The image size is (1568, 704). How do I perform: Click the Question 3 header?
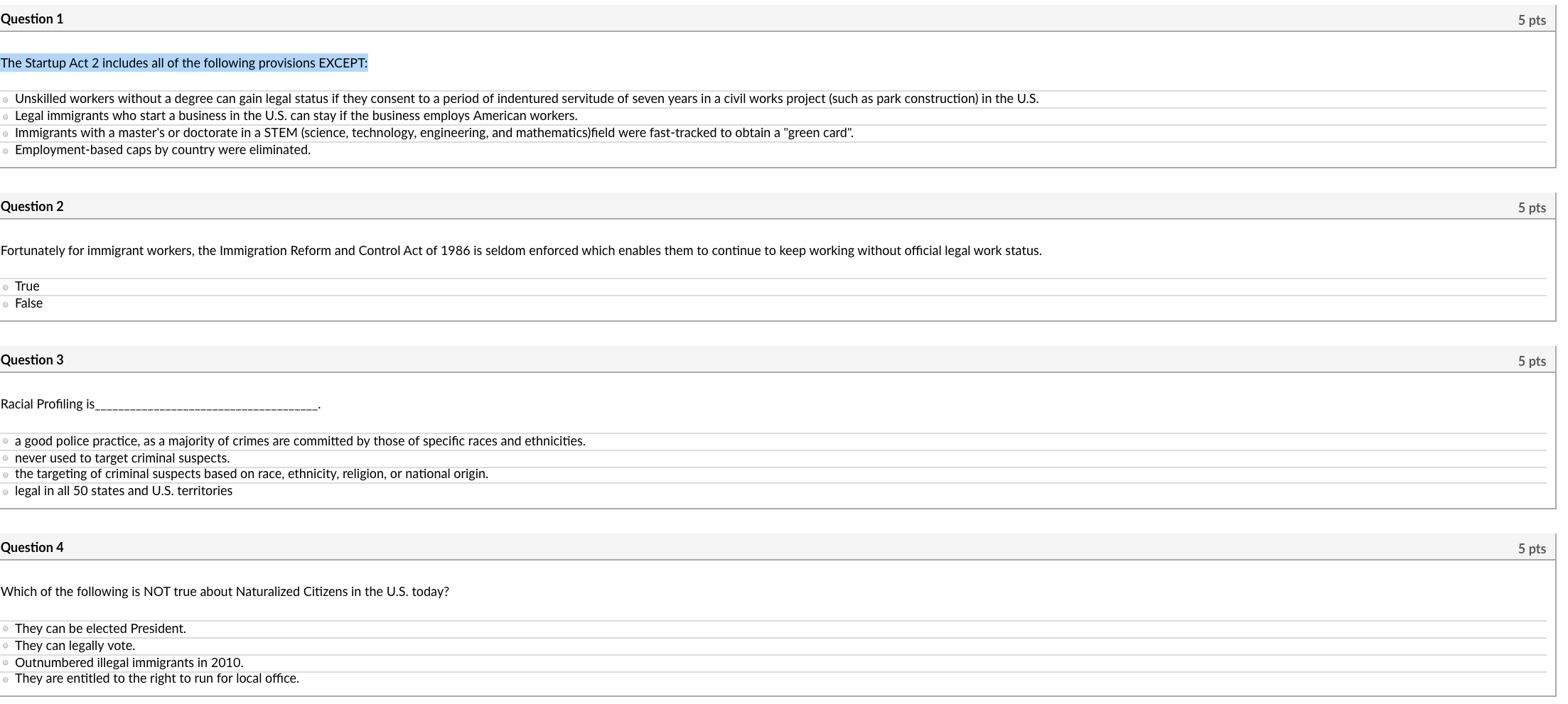[x=33, y=360]
